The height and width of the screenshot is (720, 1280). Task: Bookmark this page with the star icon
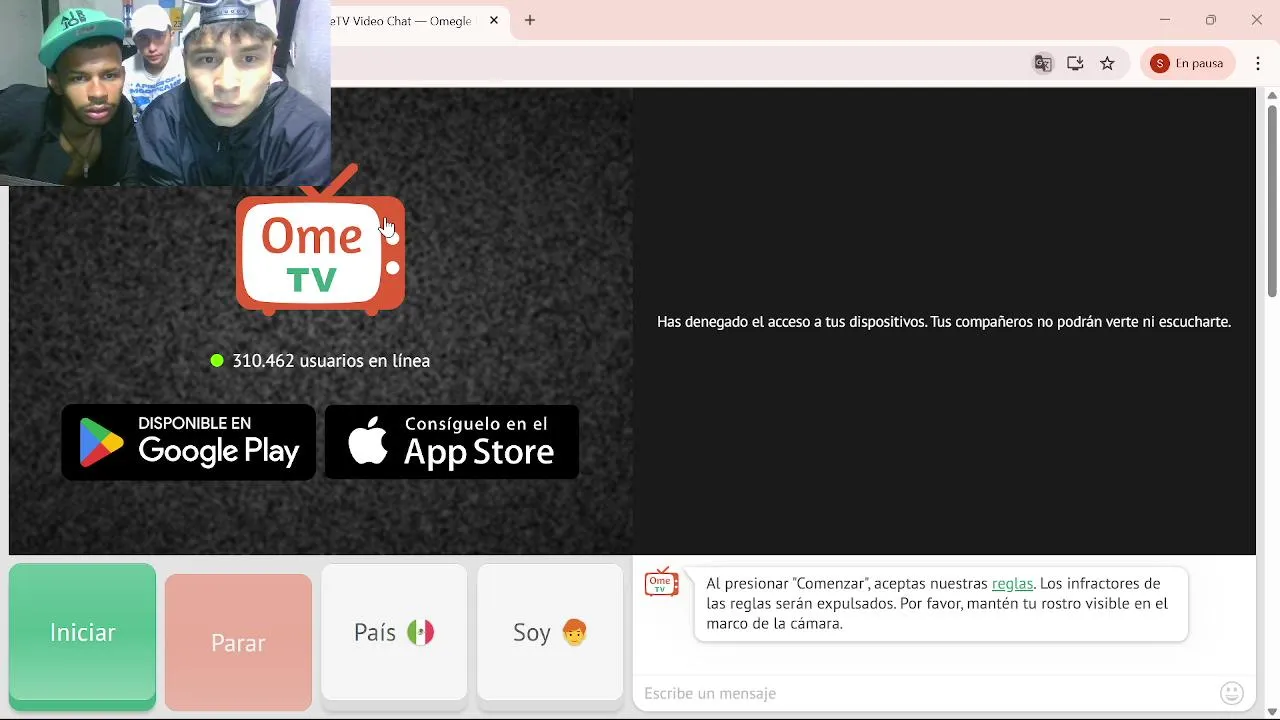point(1107,63)
